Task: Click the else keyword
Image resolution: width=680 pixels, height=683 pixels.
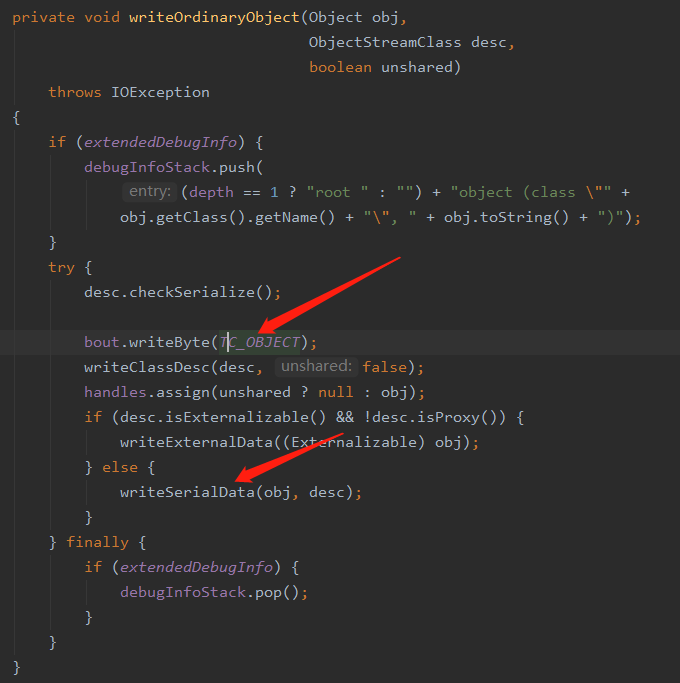Action: click(x=120, y=467)
